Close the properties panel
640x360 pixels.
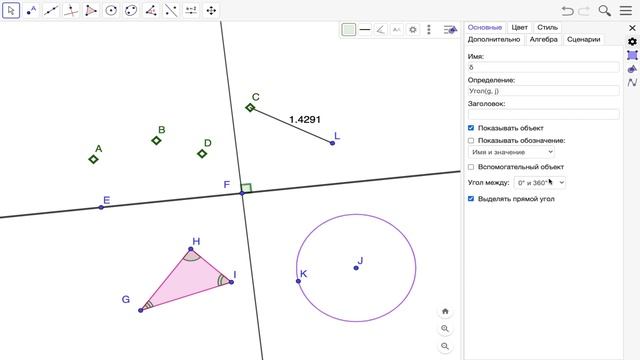coord(632,28)
